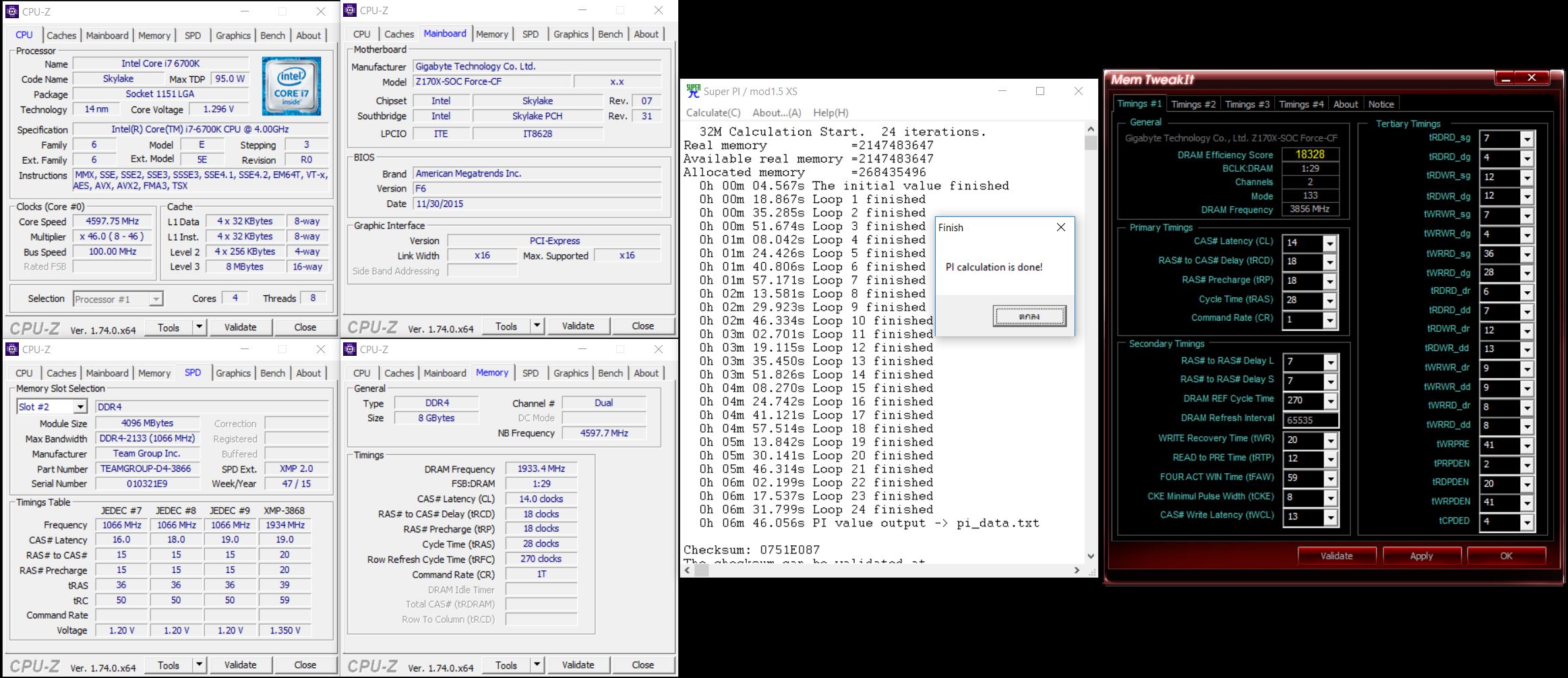The height and width of the screenshot is (678, 1568).
Task: Open the Help(H) menu in Super PI
Action: [x=831, y=113]
